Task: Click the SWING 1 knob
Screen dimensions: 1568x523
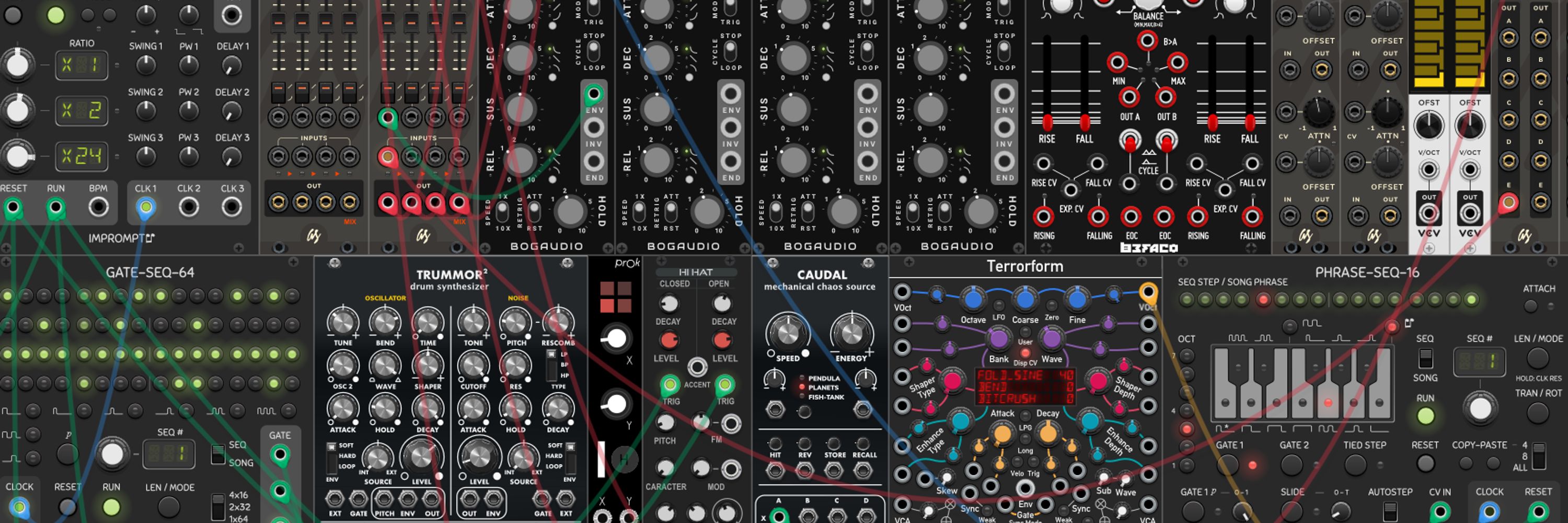Action: [x=145, y=64]
